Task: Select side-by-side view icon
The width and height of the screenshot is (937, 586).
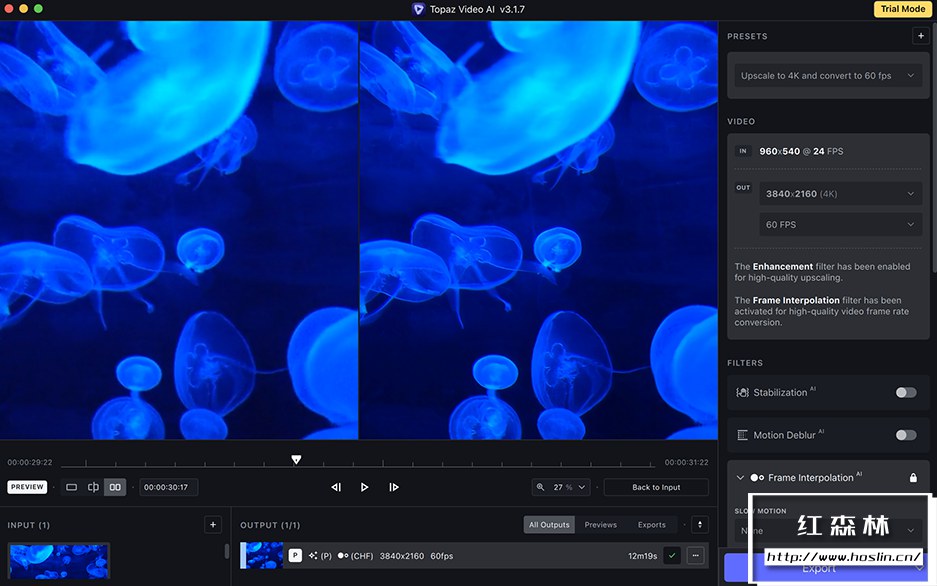Action: pos(115,487)
